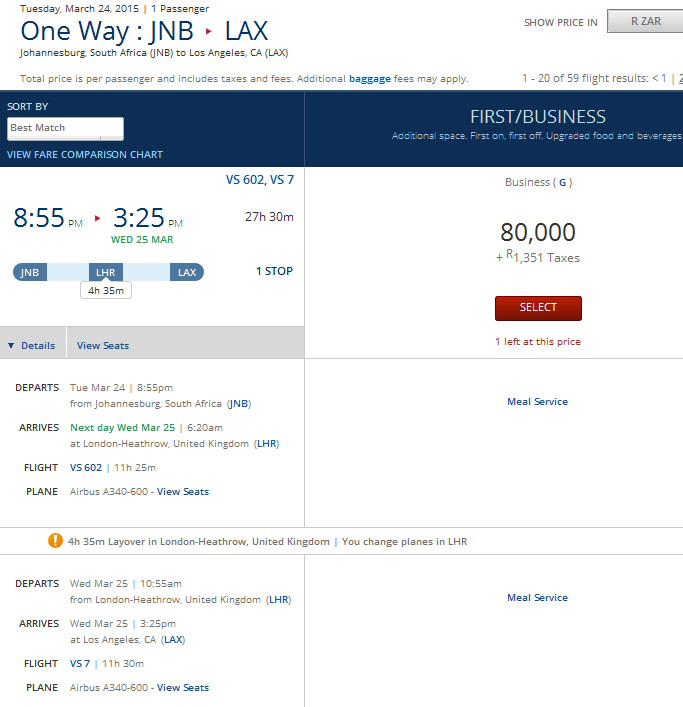Click the LAX segment on the route bar
The height and width of the screenshot is (707, 683).
(x=187, y=272)
